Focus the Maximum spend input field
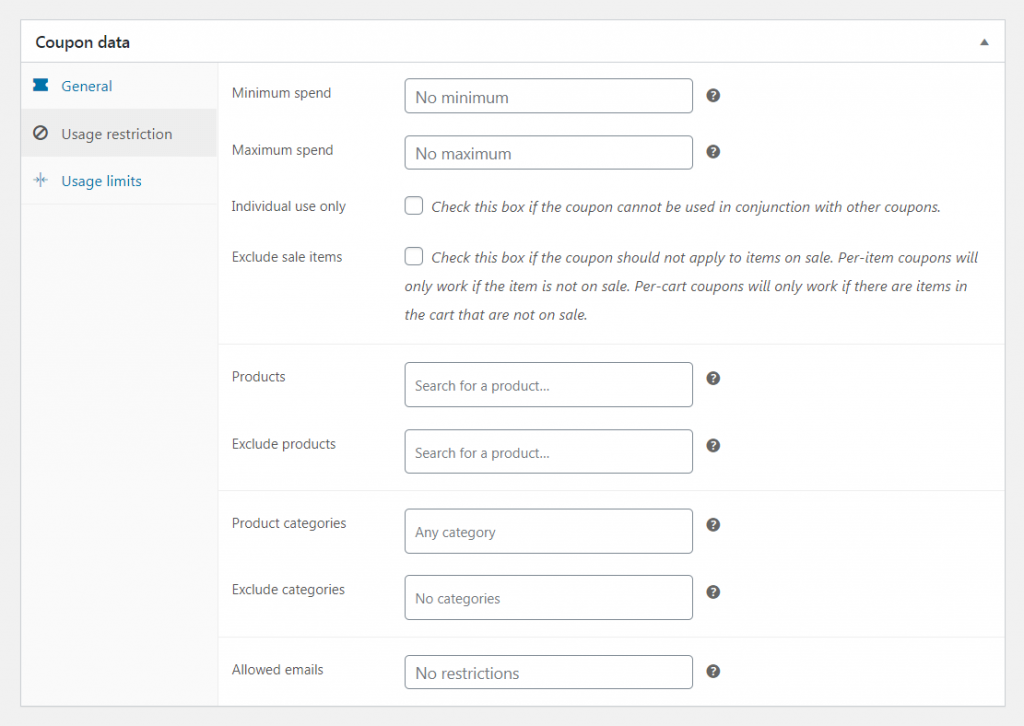The width and height of the screenshot is (1024, 726). 549,153
